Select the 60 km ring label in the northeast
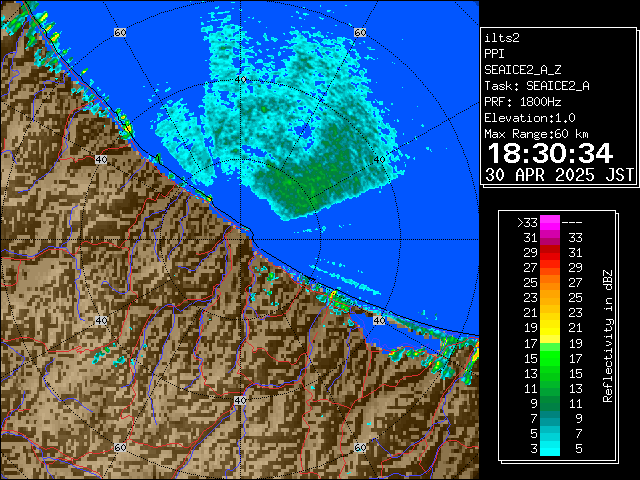This screenshot has height=480, width=640. [360, 32]
